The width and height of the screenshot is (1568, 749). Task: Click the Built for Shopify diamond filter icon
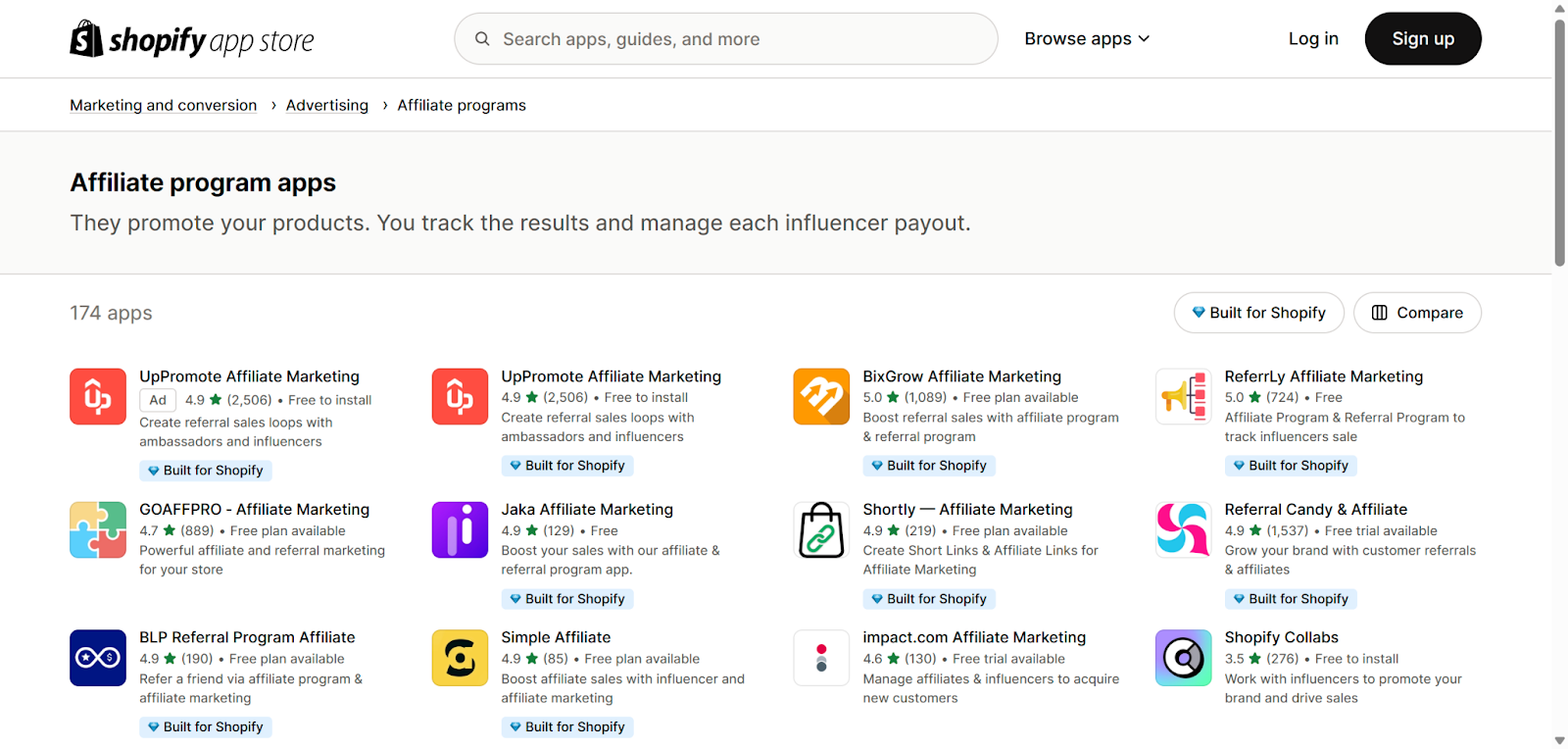click(1198, 313)
